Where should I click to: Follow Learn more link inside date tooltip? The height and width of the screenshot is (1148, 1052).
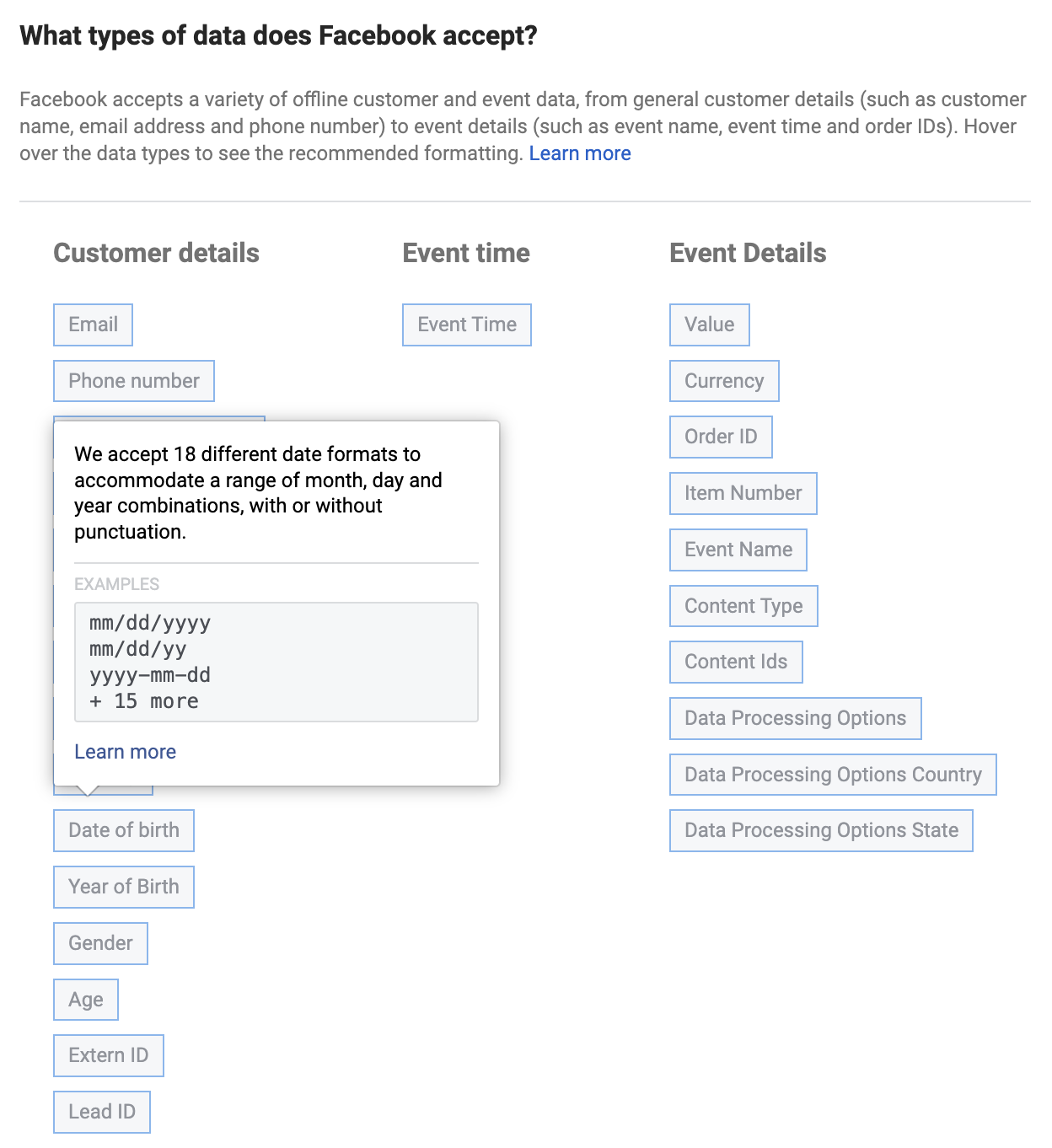tap(126, 752)
